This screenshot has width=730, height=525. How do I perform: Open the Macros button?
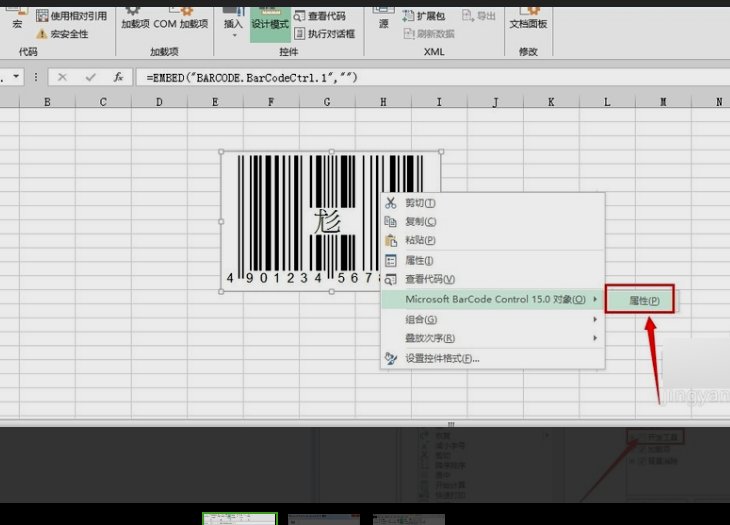click(x=17, y=19)
